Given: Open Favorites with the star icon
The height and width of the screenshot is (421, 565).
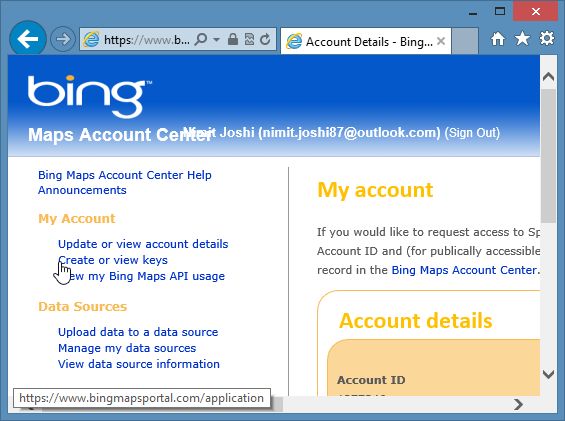Looking at the screenshot, I should tap(522, 39).
